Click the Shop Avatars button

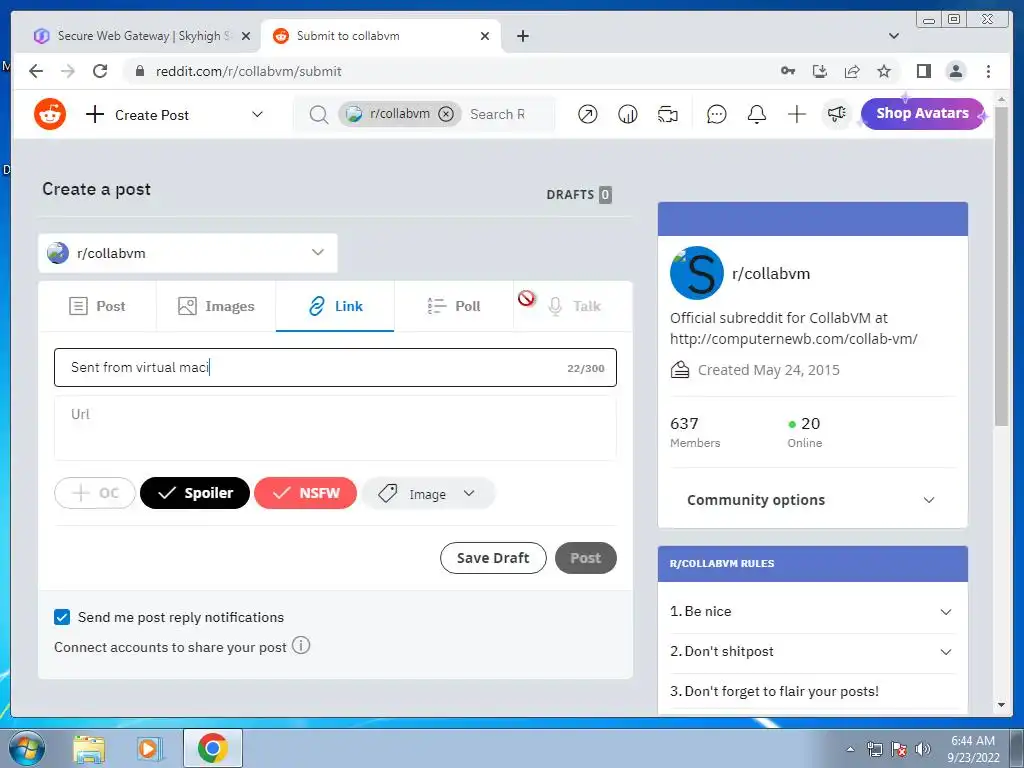pos(922,114)
